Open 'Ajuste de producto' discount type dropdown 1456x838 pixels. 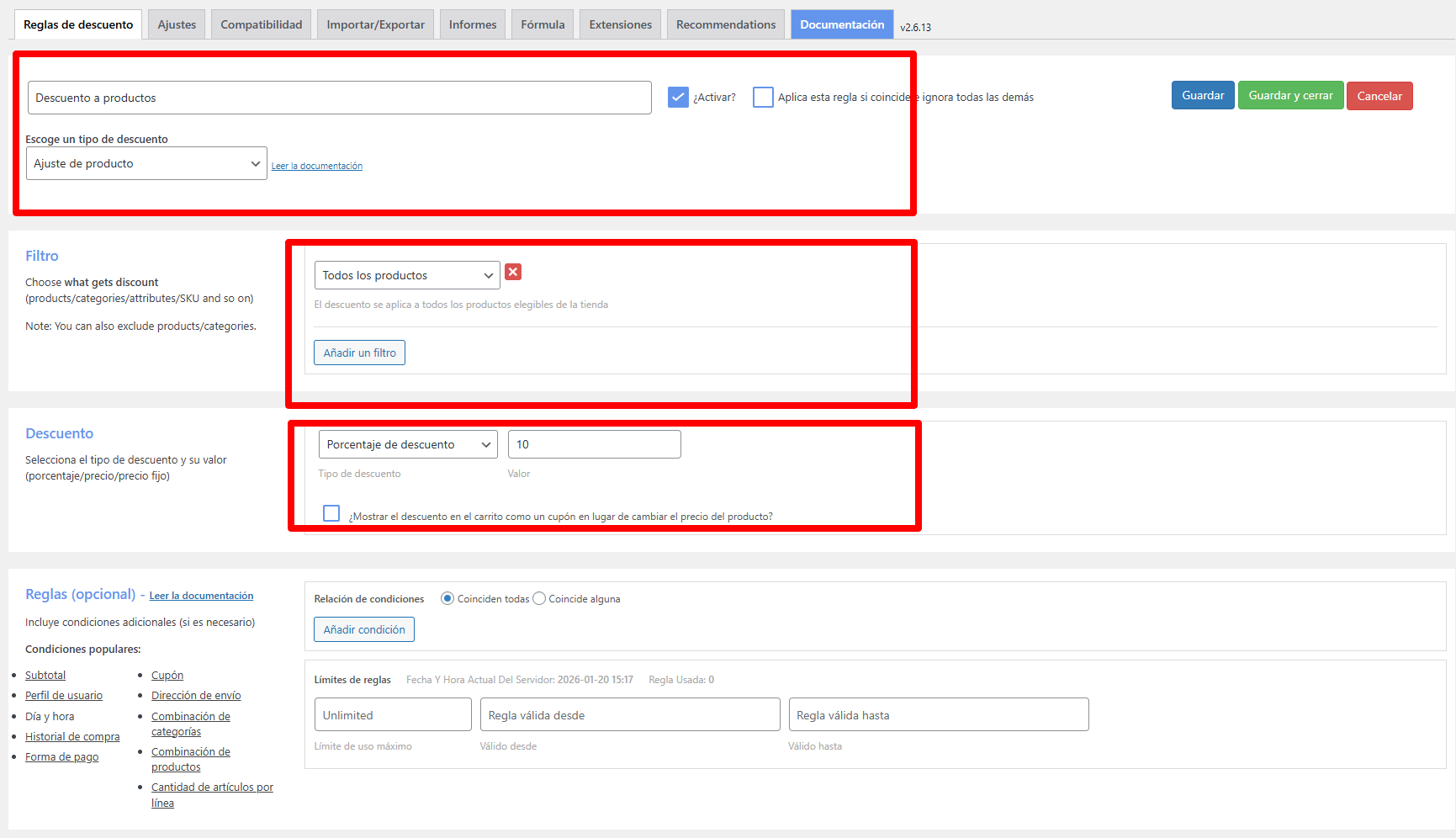[146, 163]
